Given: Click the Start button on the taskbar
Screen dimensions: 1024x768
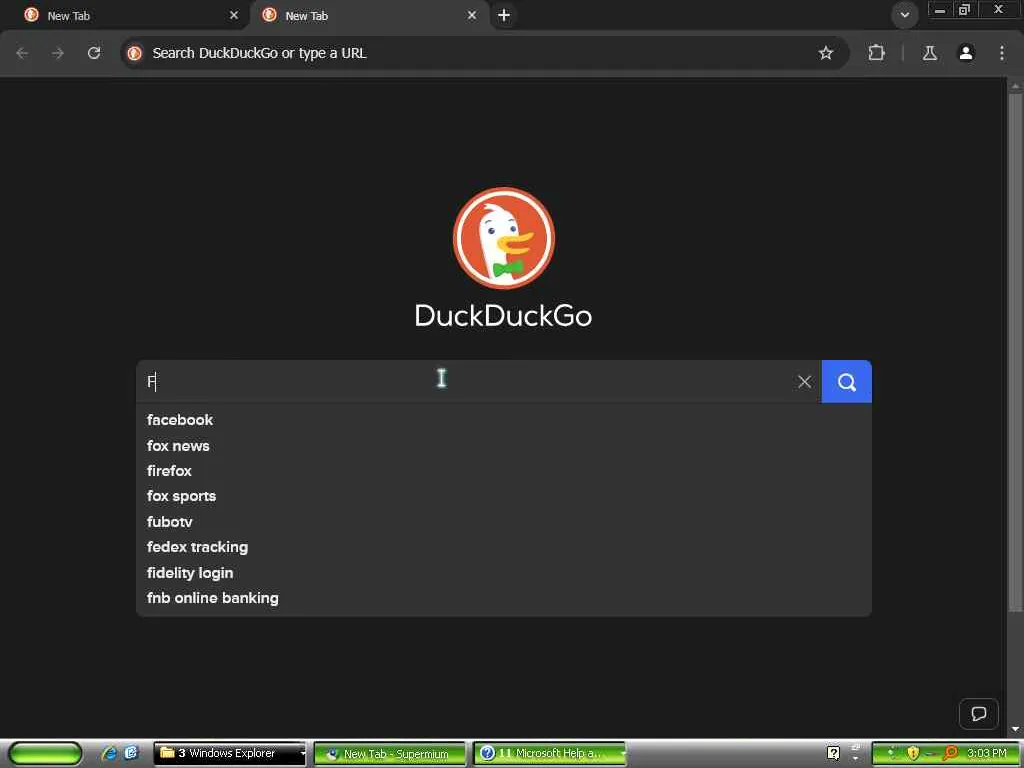Looking at the screenshot, I should (x=45, y=754).
